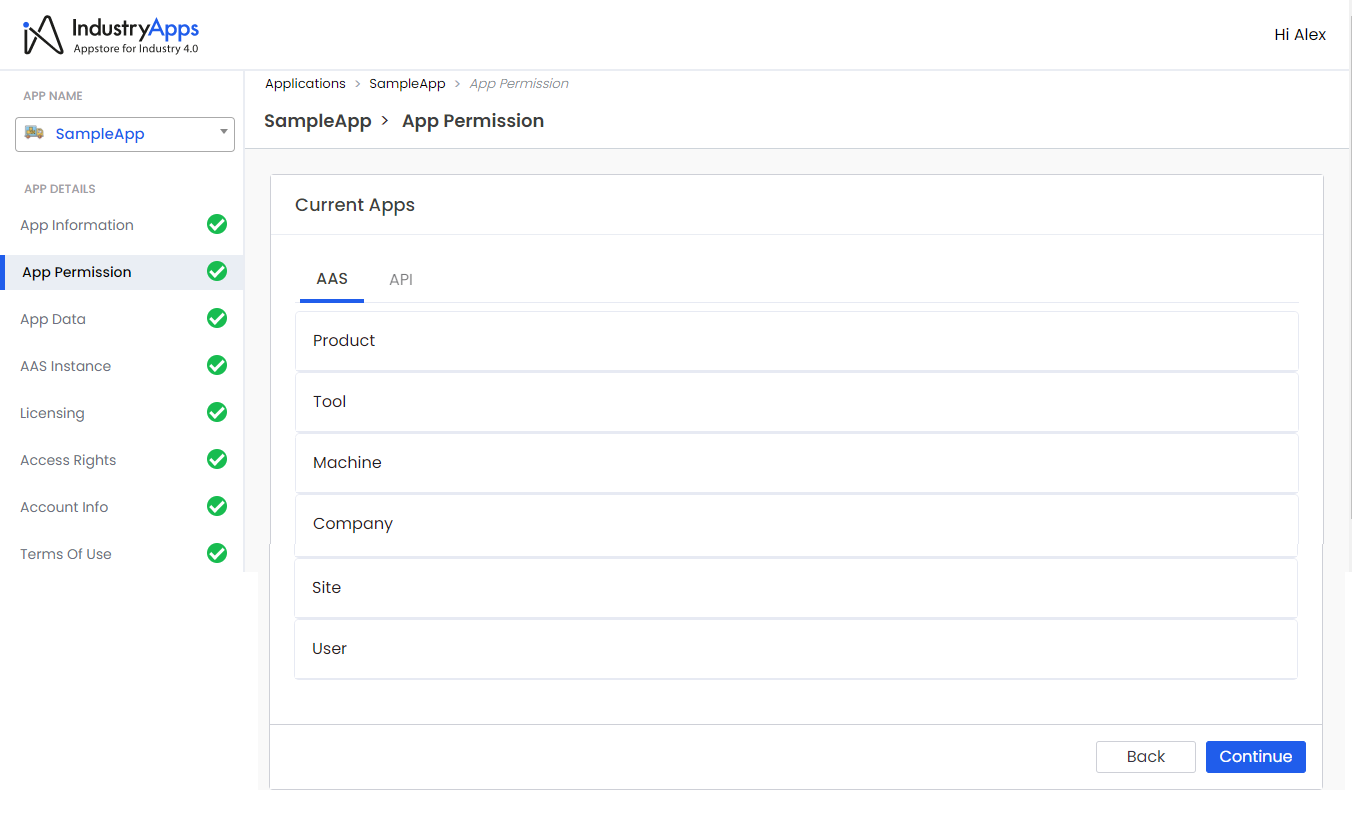Click the Current Apps heading
The height and width of the screenshot is (828, 1352).
(355, 205)
